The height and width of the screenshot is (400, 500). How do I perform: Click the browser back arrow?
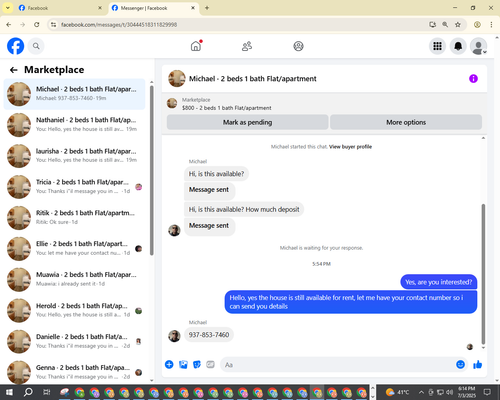(9, 25)
